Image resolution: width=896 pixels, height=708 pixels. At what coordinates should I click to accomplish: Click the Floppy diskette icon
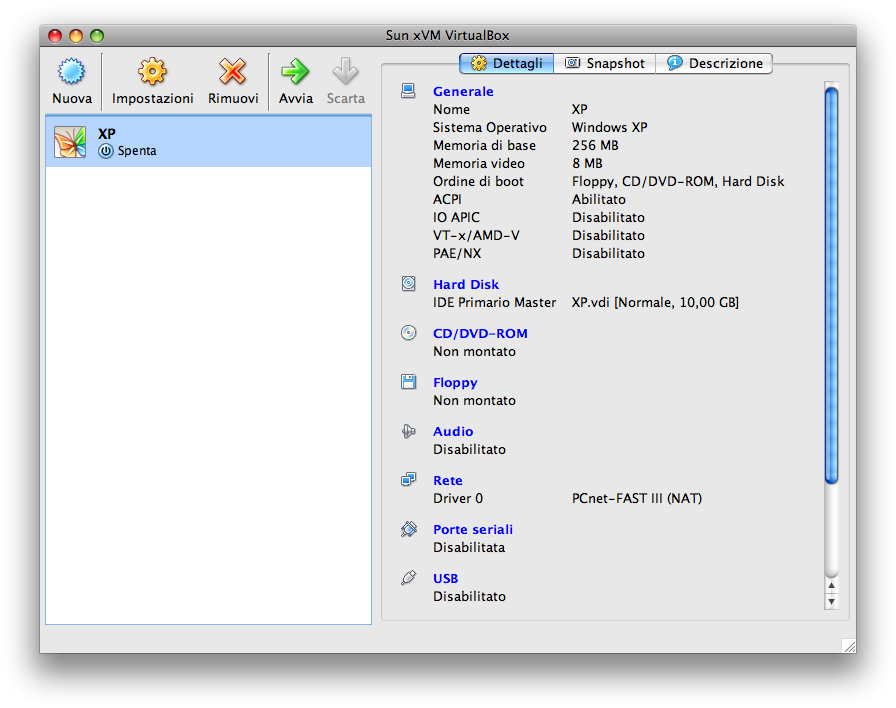point(409,382)
